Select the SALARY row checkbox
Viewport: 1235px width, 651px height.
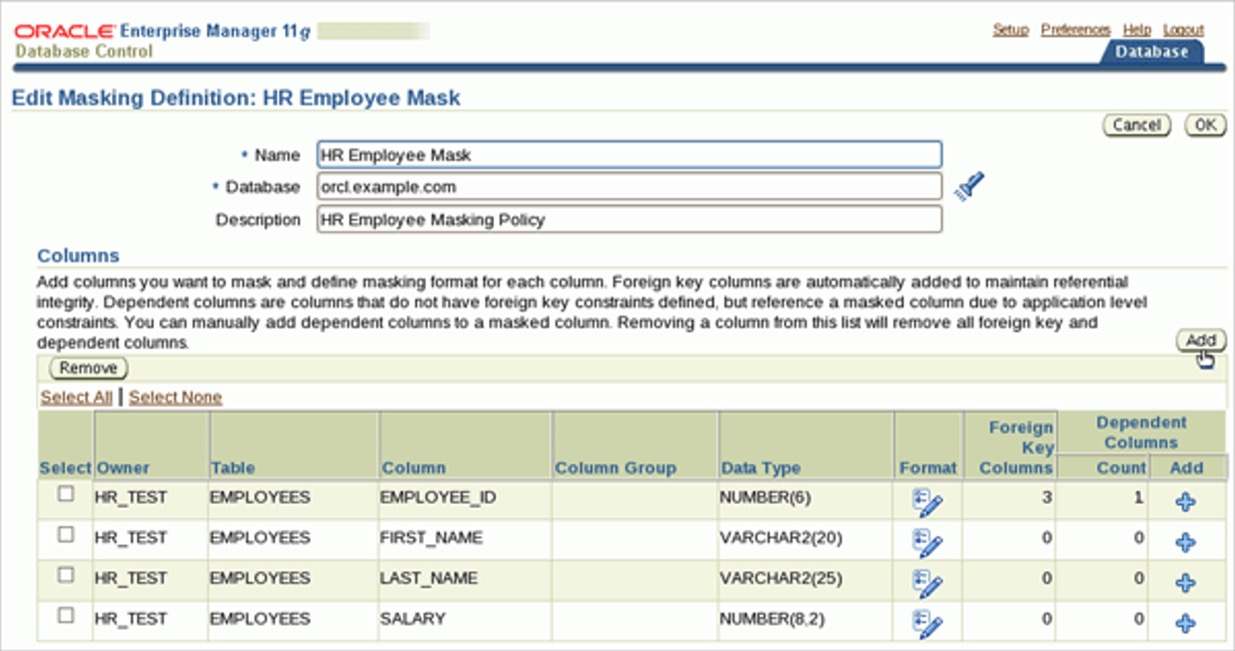pyautogui.click(x=66, y=616)
